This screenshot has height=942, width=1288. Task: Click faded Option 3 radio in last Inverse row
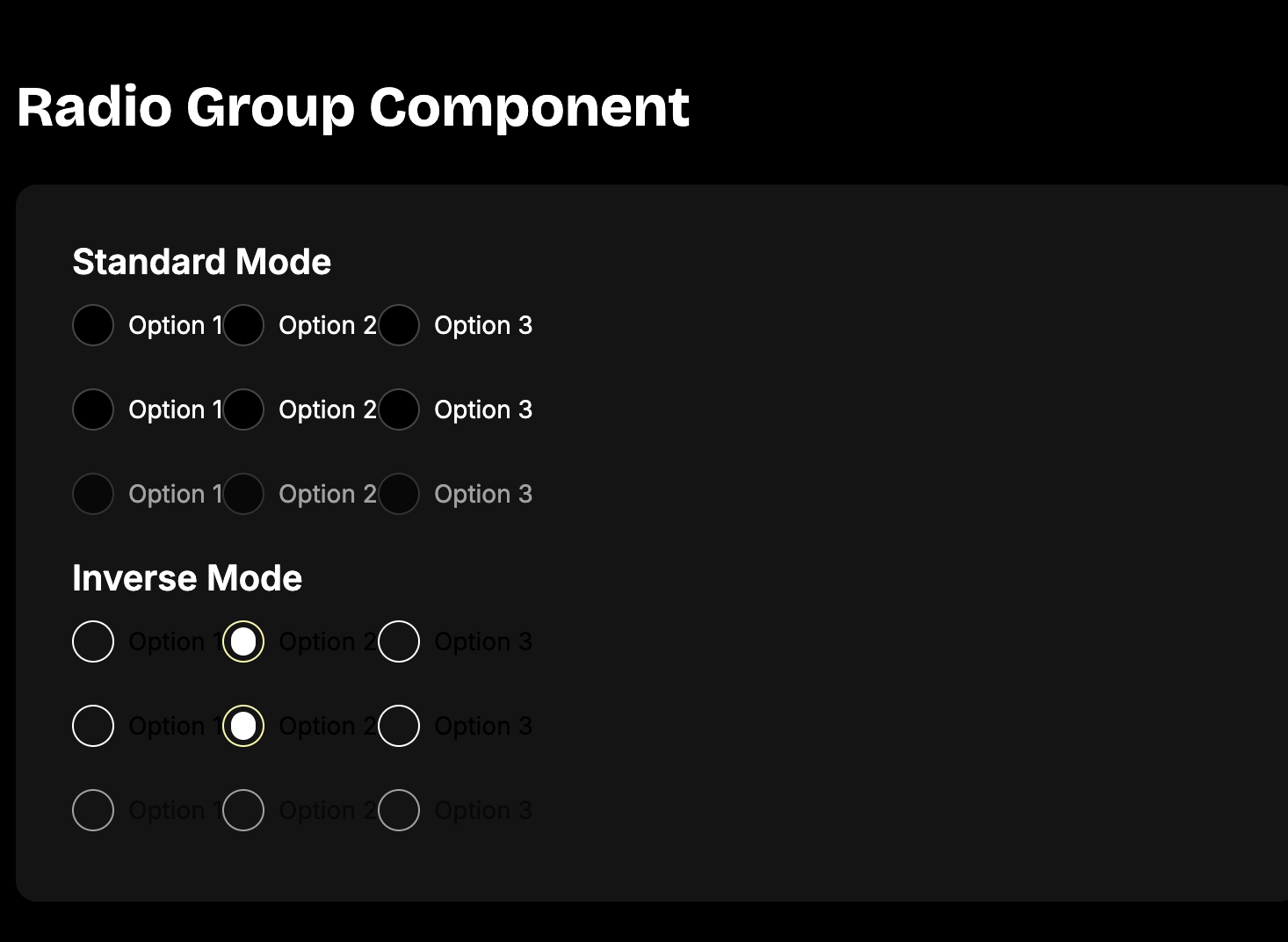(399, 810)
